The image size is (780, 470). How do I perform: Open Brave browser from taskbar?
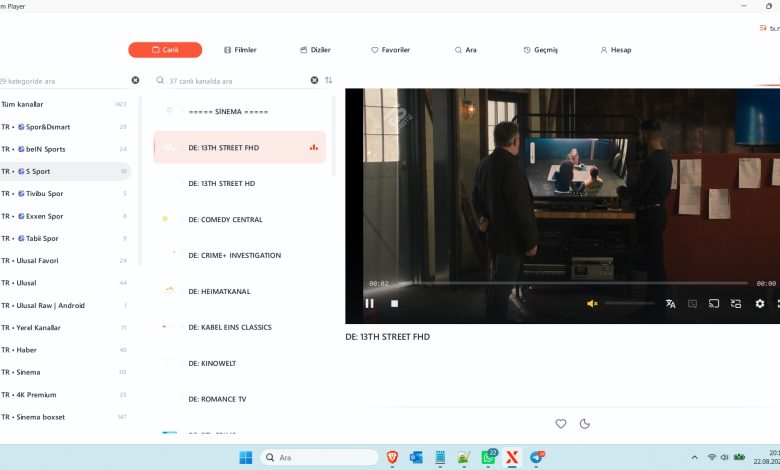click(x=392, y=458)
